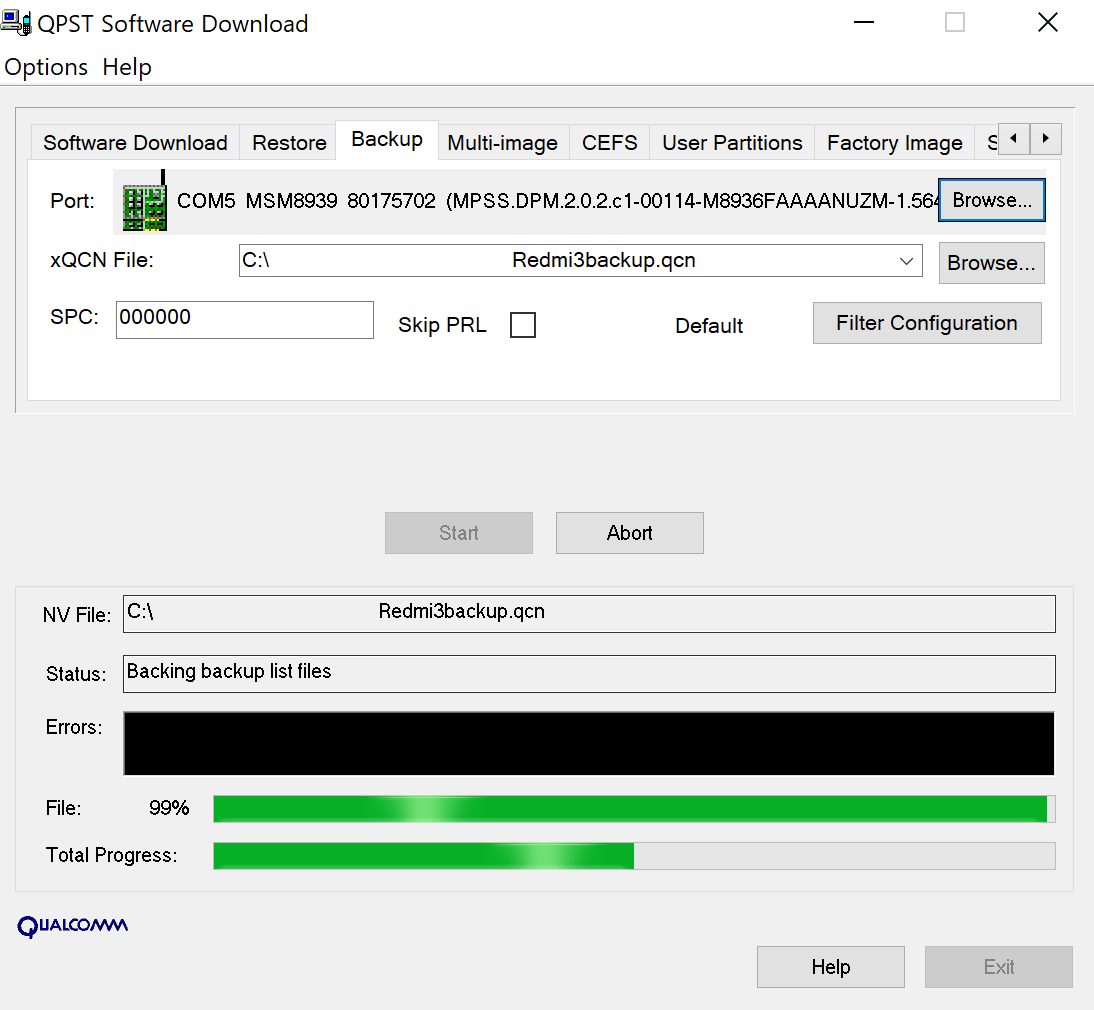The image size is (1094, 1010).
Task: Open the Help menu
Action: point(127,67)
